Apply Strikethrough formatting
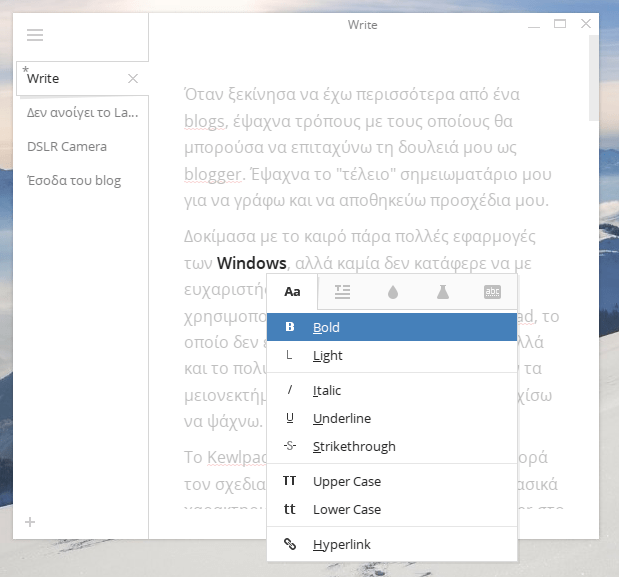Image resolution: width=619 pixels, height=577 pixels. (x=392, y=446)
